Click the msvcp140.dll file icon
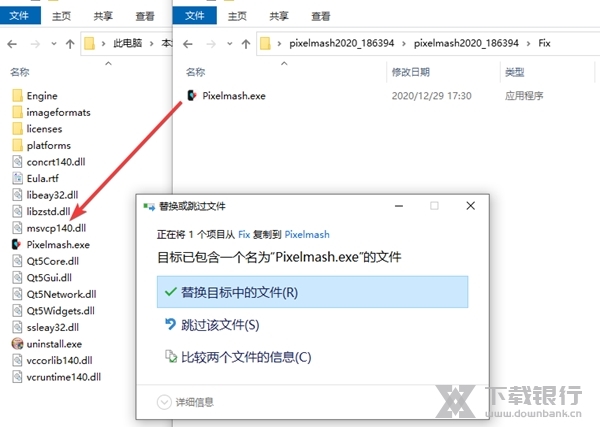600x427 pixels. [x=17, y=228]
